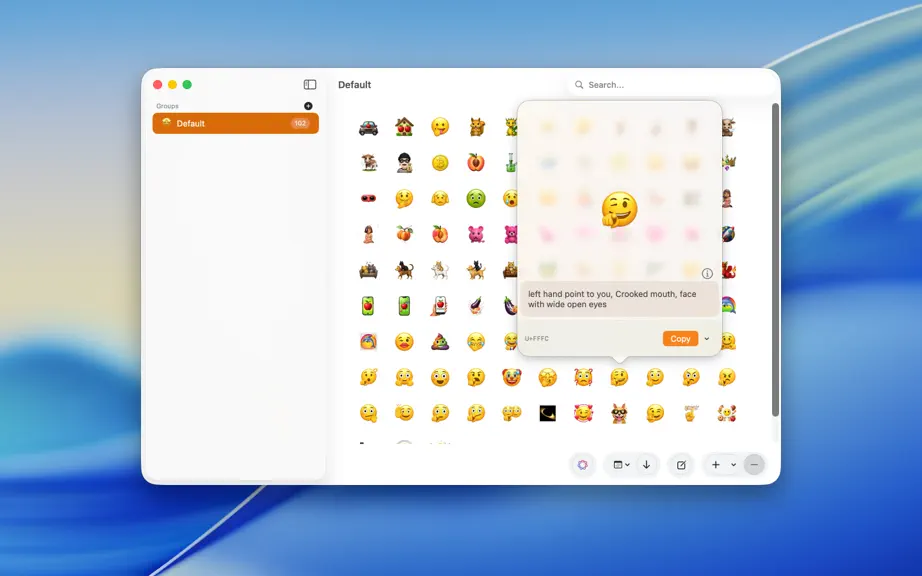This screenshot has height=576, width=922.
Task: Click the U+FFFC code label
Action: click(536, 339)
